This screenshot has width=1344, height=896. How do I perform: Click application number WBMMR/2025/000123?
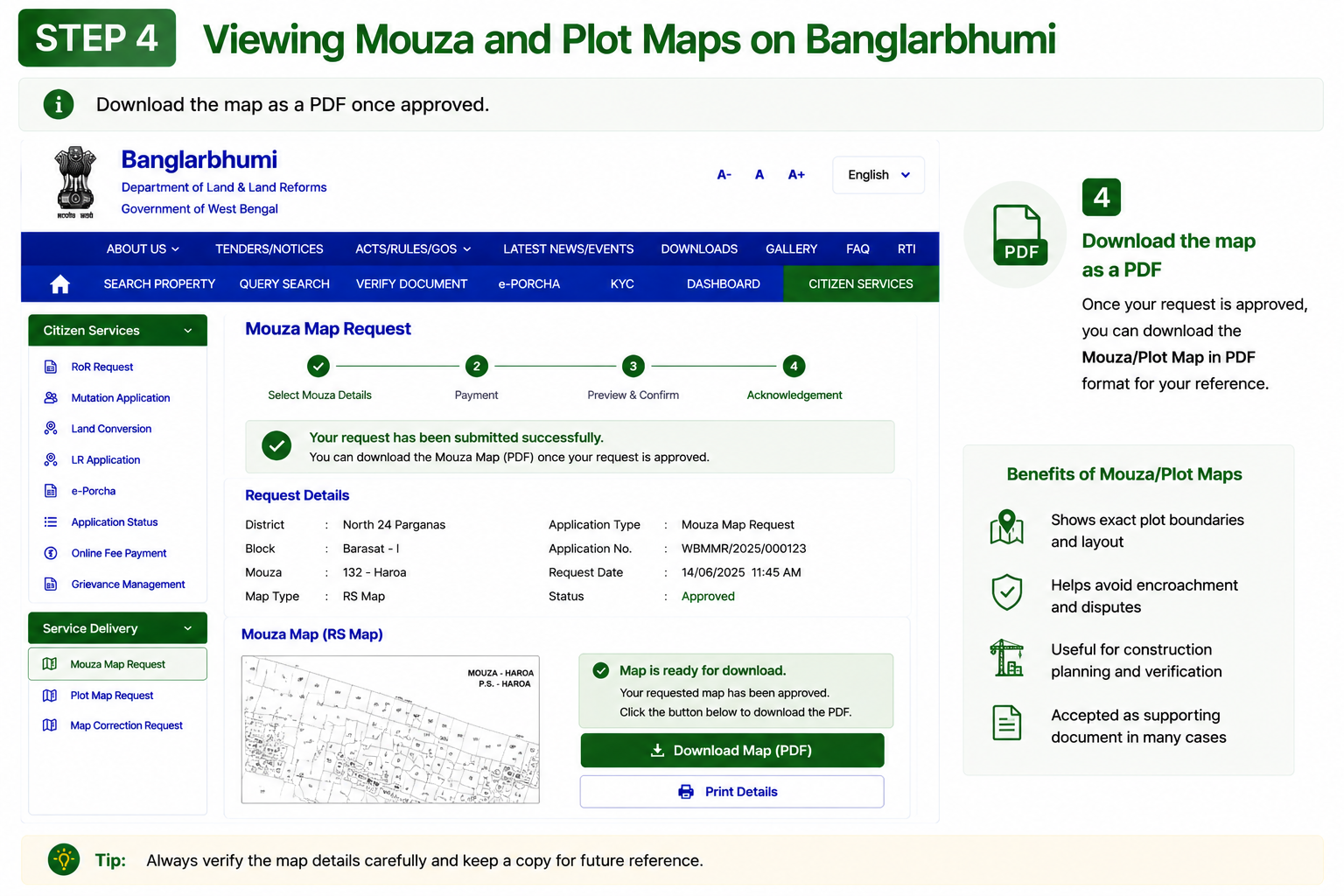click(x=744, y=549)
